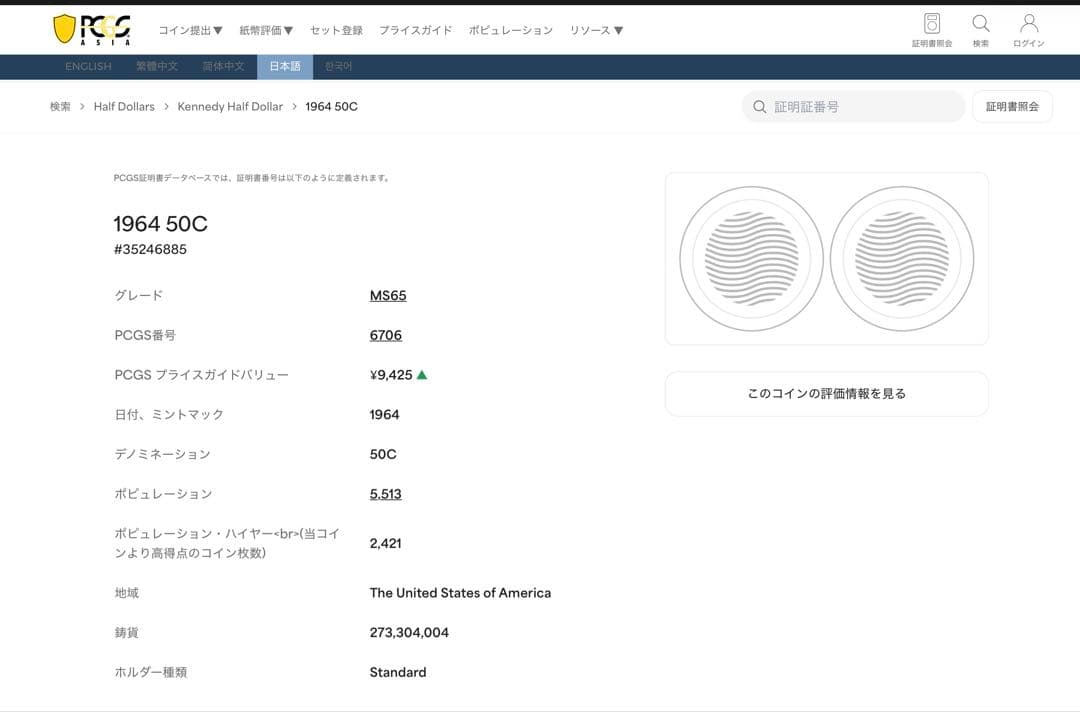Screen dimensions: 1080x712
Task: Focus the 証明証番号 search input field
Action: (x=860, y=107)
